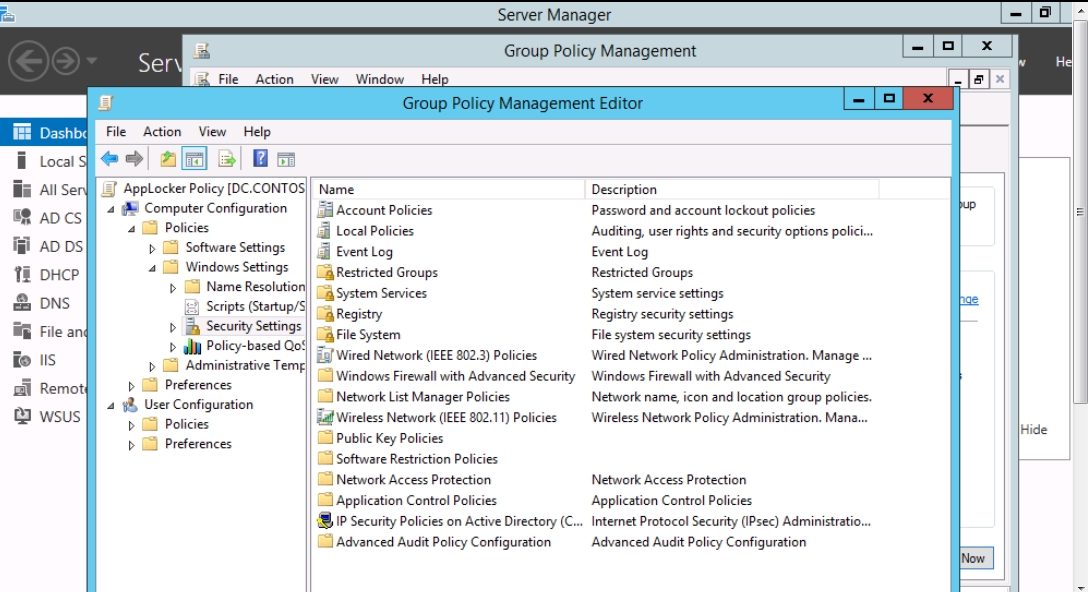The image size is (1088, 592).
Task: Click Hide in the Server Manager window
Action: pos(1033,430)
